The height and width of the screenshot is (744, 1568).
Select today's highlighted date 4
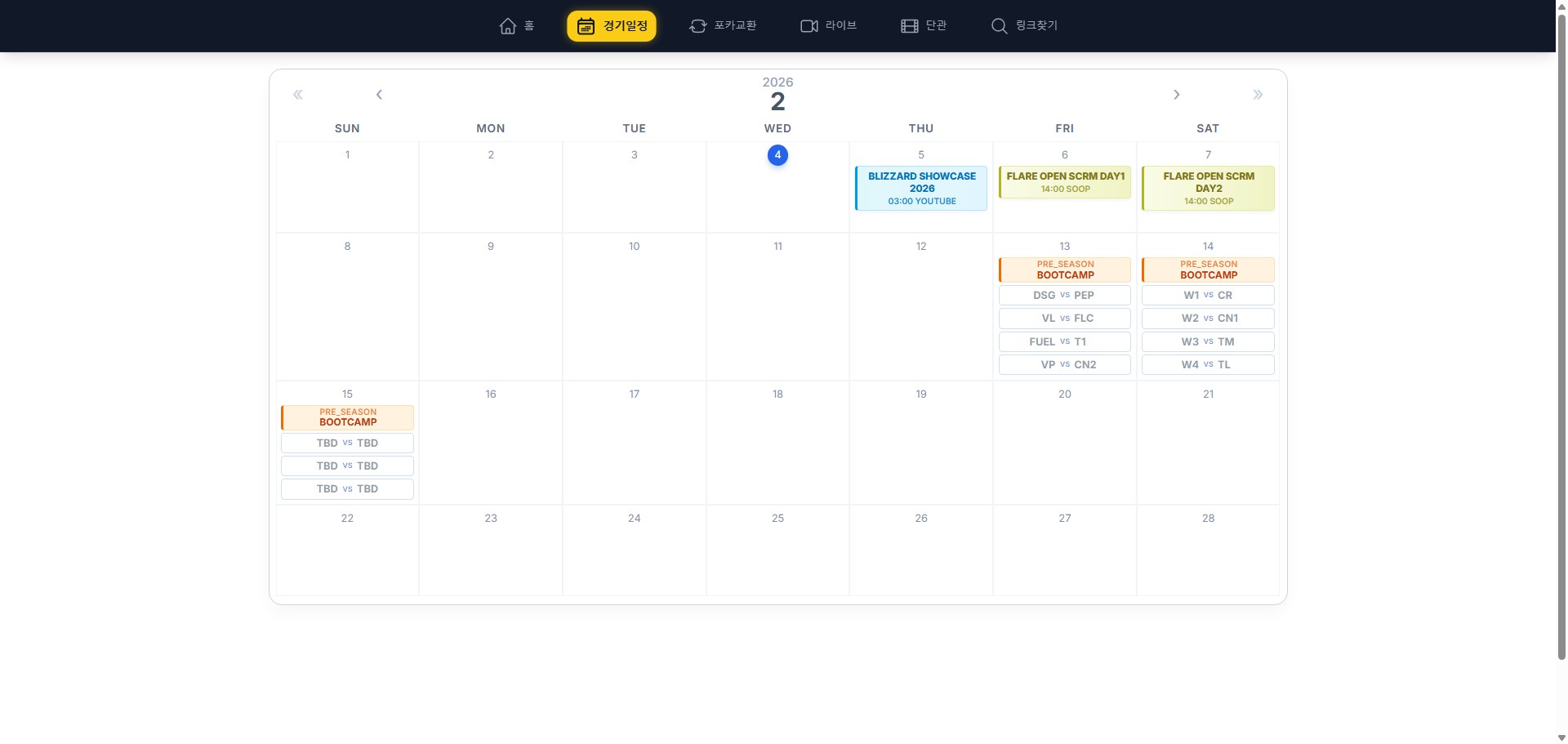click(x=777, y=155)
